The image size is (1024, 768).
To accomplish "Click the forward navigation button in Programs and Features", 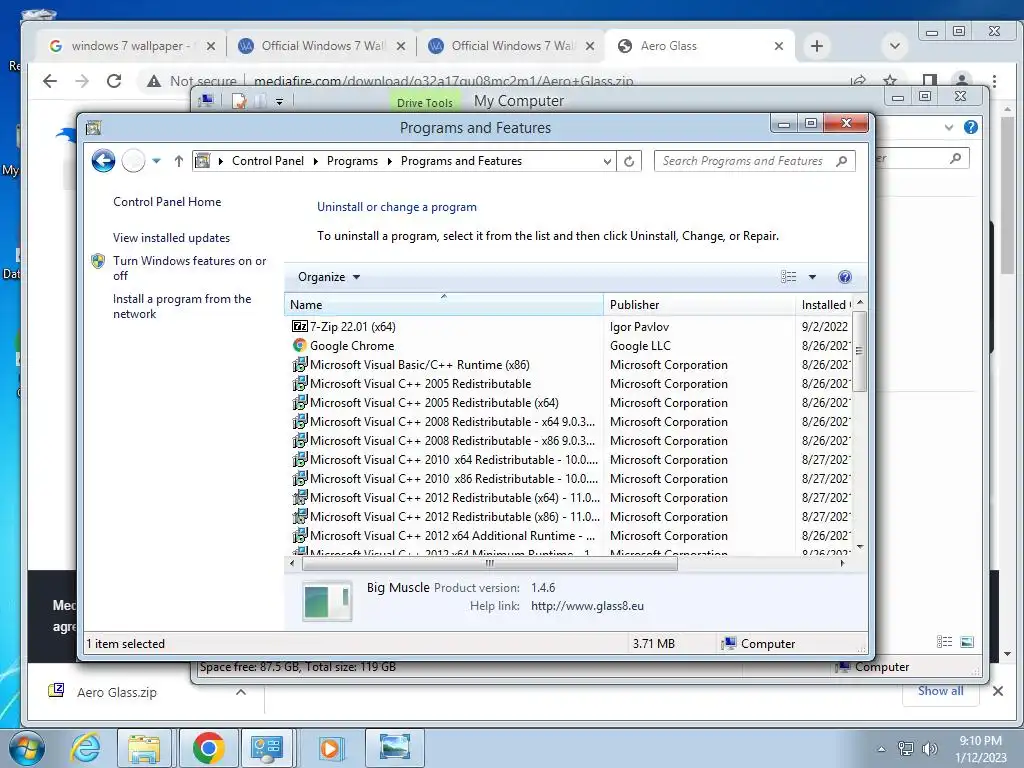I will [x=133, y=161].
